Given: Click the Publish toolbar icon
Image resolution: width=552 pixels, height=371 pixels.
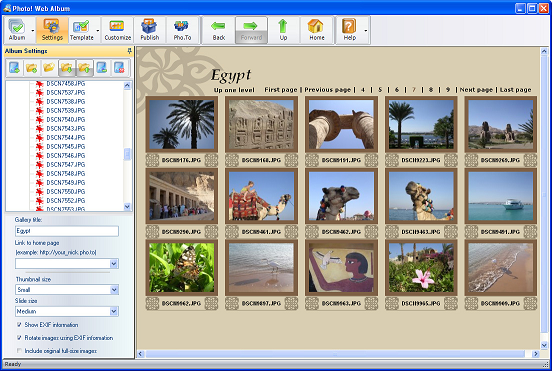Looking at the screenshot, I should (x=150, y=30).
